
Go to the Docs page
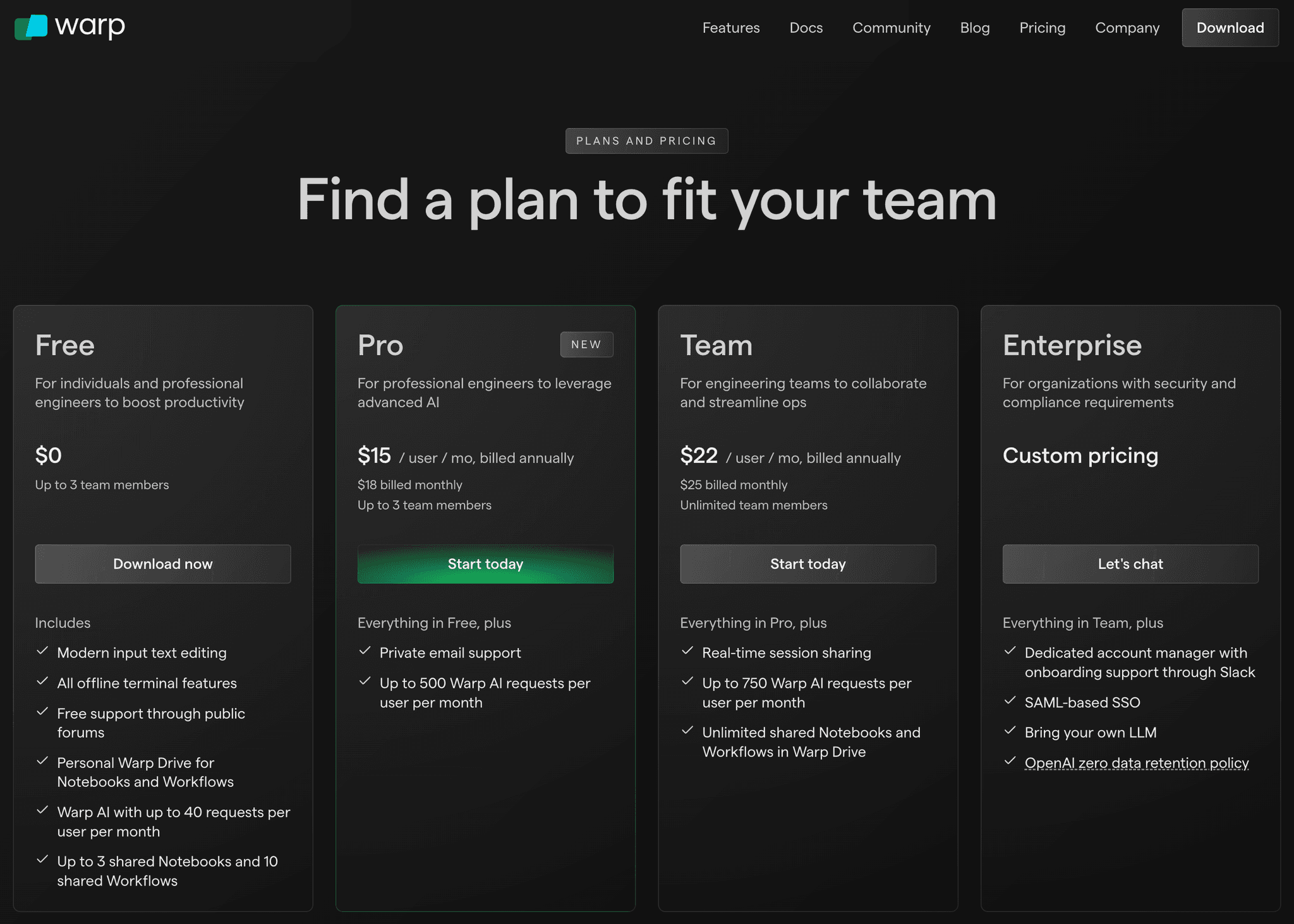(x=806, y=28)
